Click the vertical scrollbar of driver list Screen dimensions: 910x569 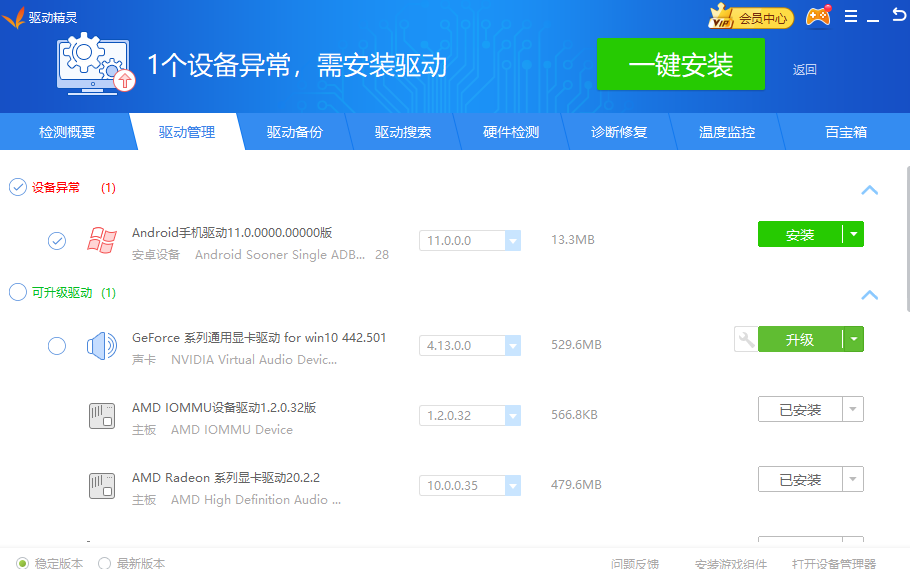point(908,239)
